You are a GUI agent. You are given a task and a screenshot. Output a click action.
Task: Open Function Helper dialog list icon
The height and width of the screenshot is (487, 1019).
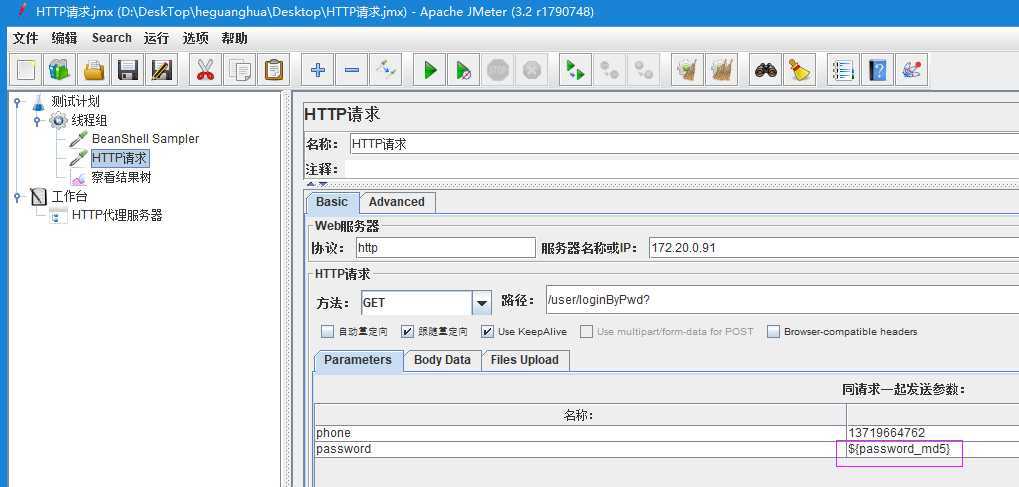(x=843, y=70)
